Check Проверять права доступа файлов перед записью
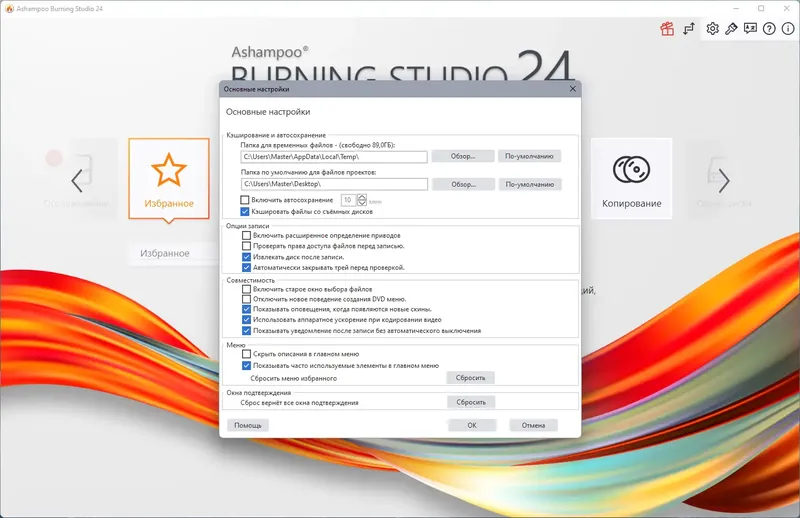Image resolution: width=800 pixels, height=518 pixels. click(246, 246)
